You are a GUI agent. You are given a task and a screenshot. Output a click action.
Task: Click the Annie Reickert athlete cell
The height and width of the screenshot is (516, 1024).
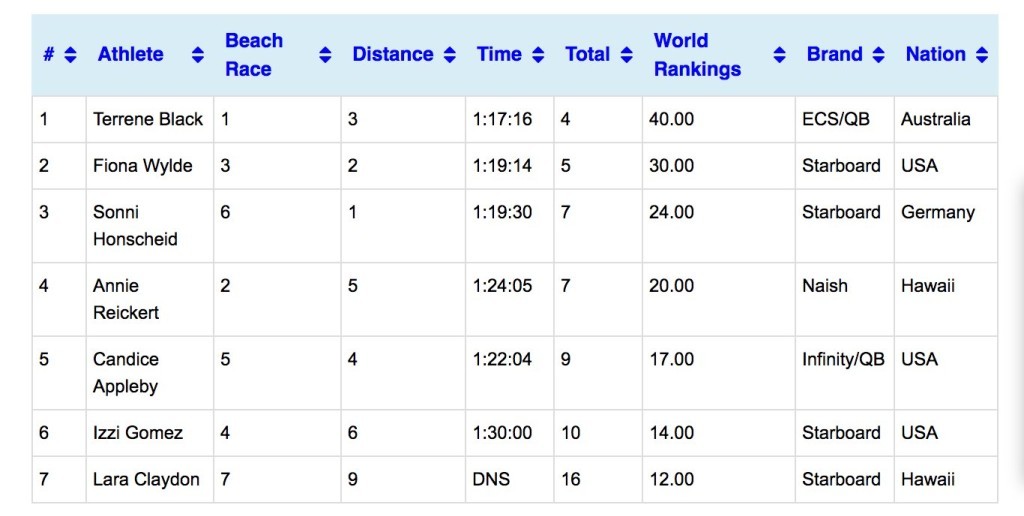[126, 299]
